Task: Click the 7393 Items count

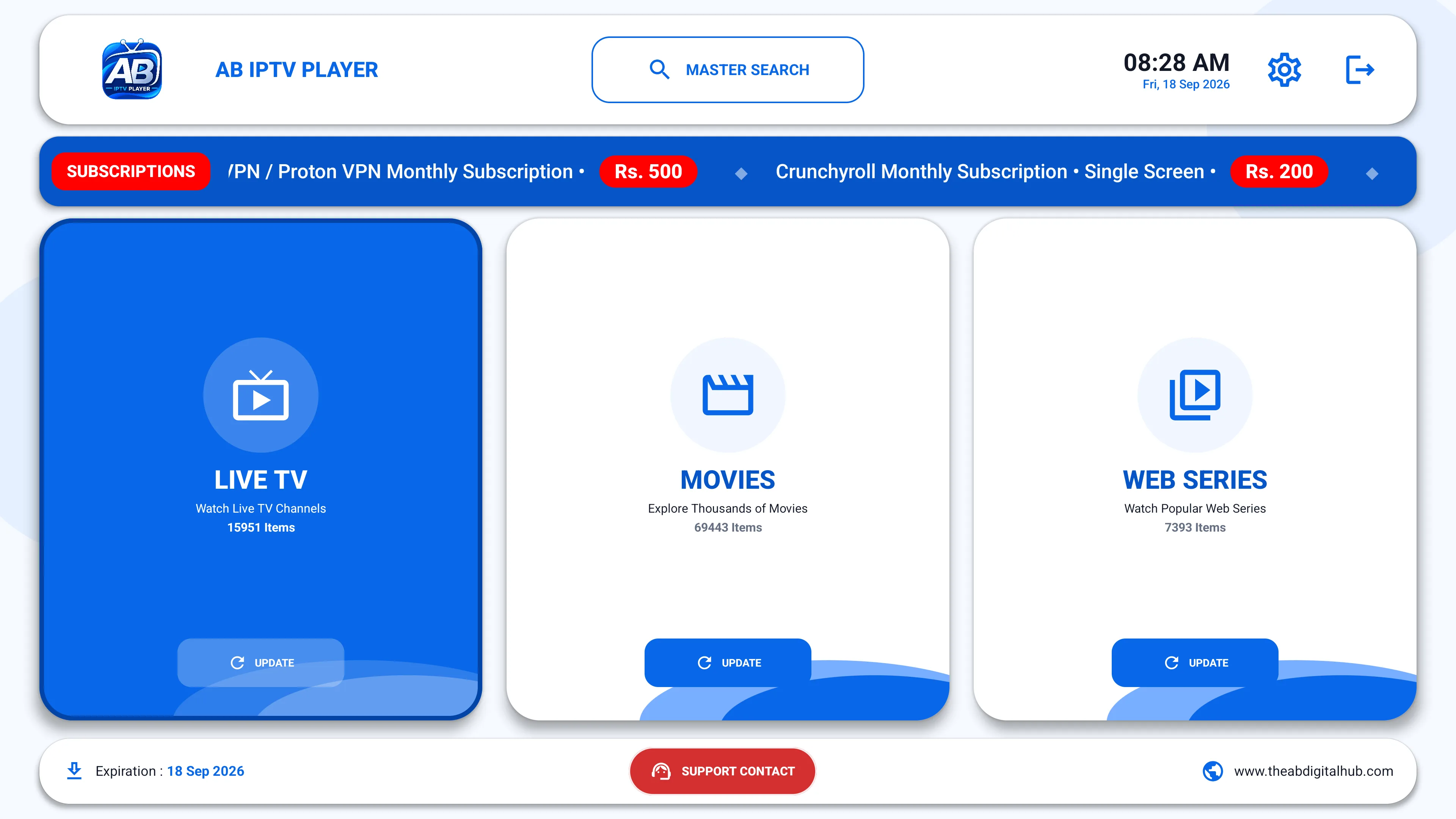Action: [1195, 527]
